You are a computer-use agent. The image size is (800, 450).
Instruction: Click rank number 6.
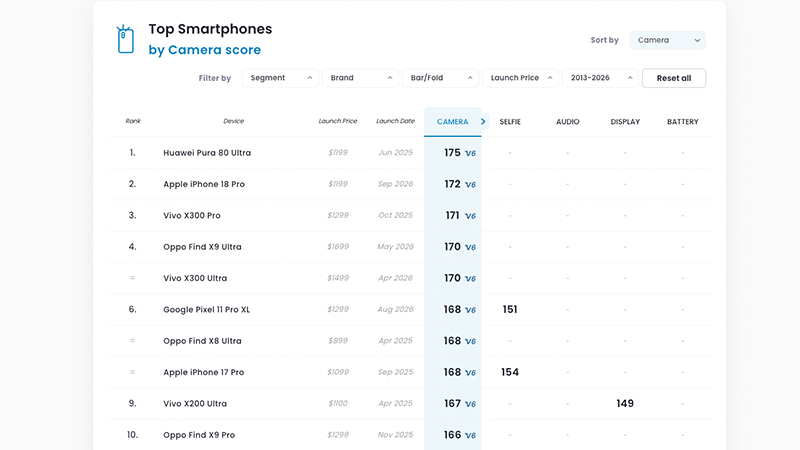click(133, 310)
